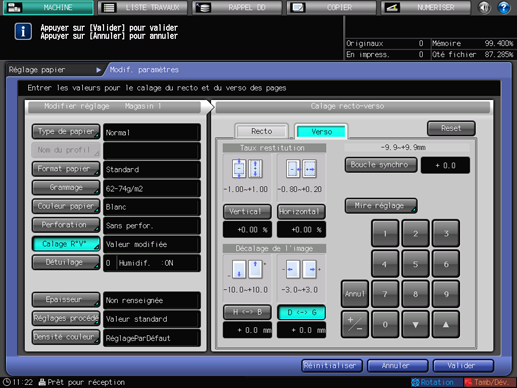Click the vertical image shift diagram icon
Screen dimensions: 517x388
[x=248, y=269]
